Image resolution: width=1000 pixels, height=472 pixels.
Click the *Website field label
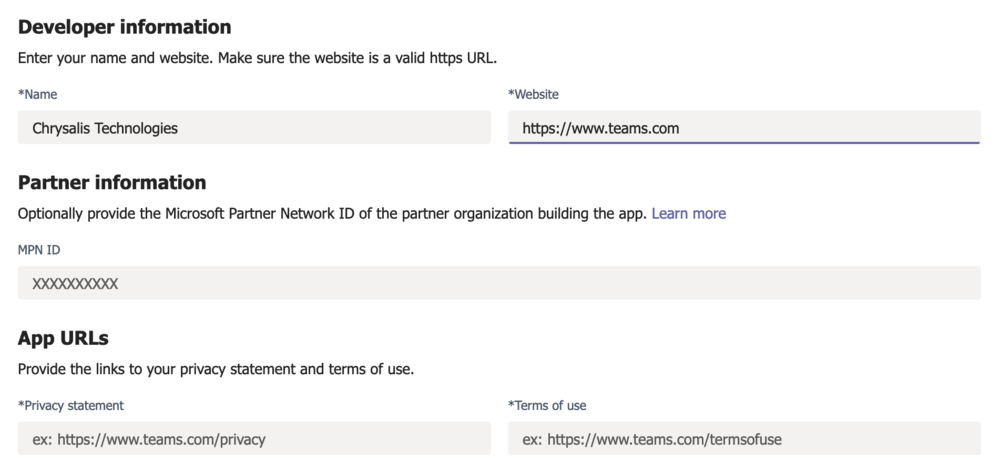tap(533, 94)
